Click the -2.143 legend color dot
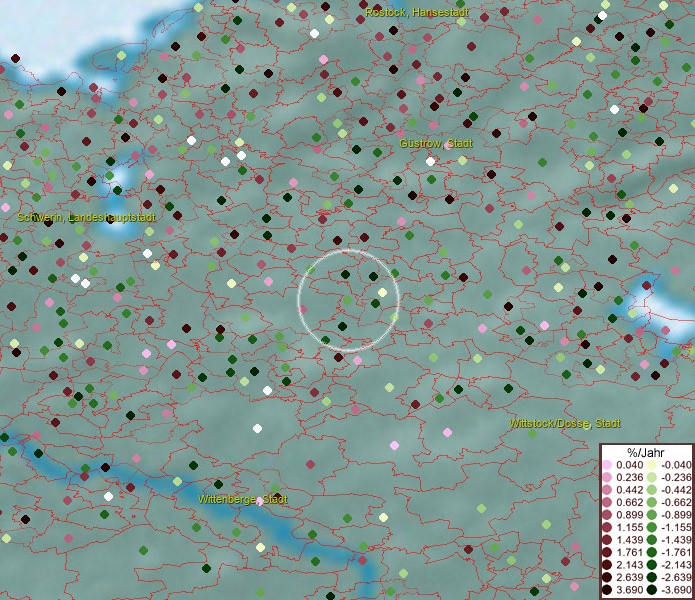Screen dimensions: 695x600 pyautogui.click(x=652, y=565)
